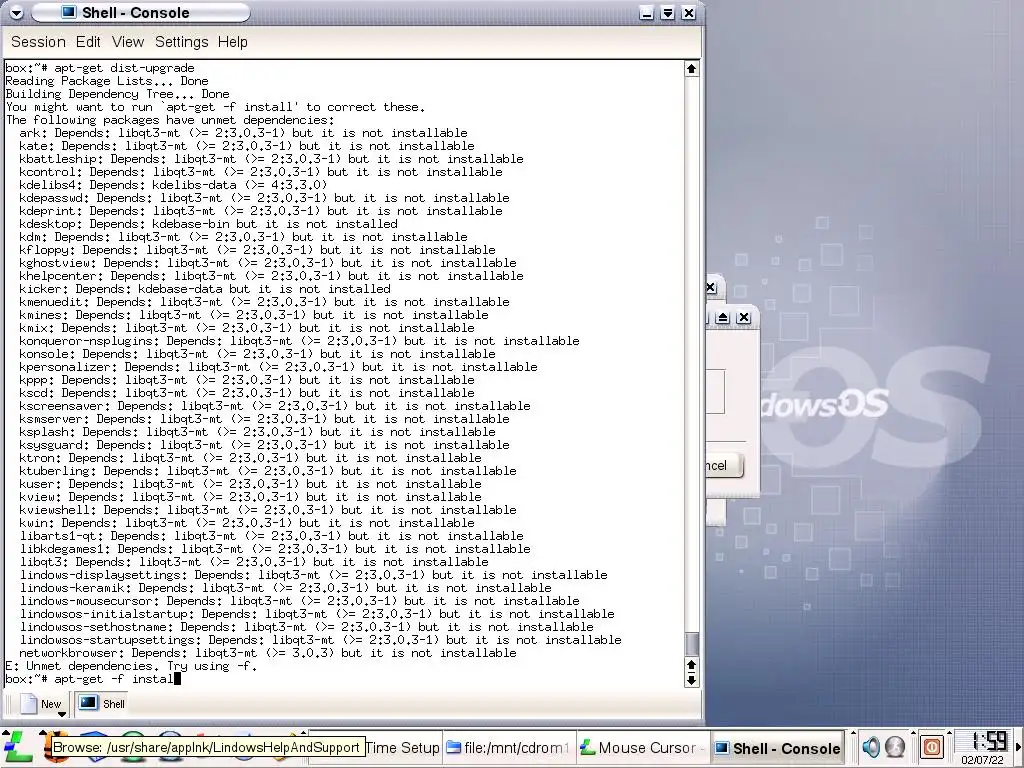Open the View menu
This screenshot has width=1024, height=768.
(127, 42)
